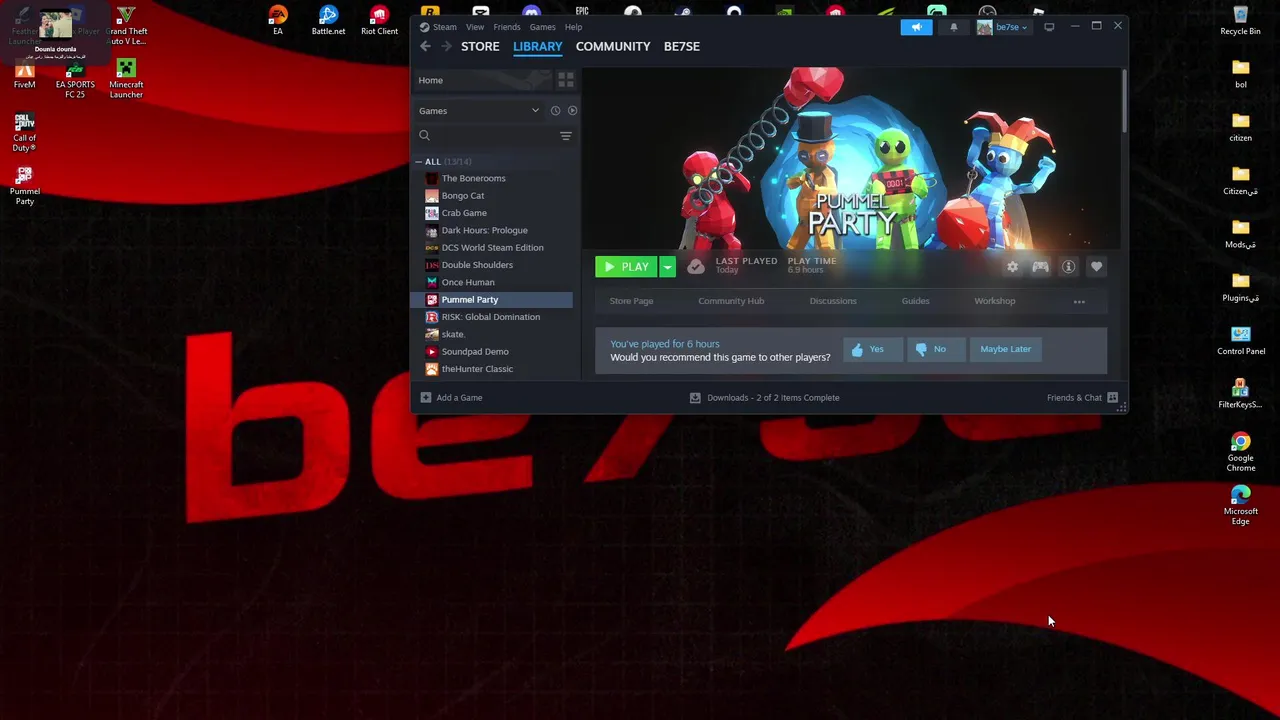Sort library by recent activity clock icon
This screenshot has width=1280, height=720.
click(555, 111)
